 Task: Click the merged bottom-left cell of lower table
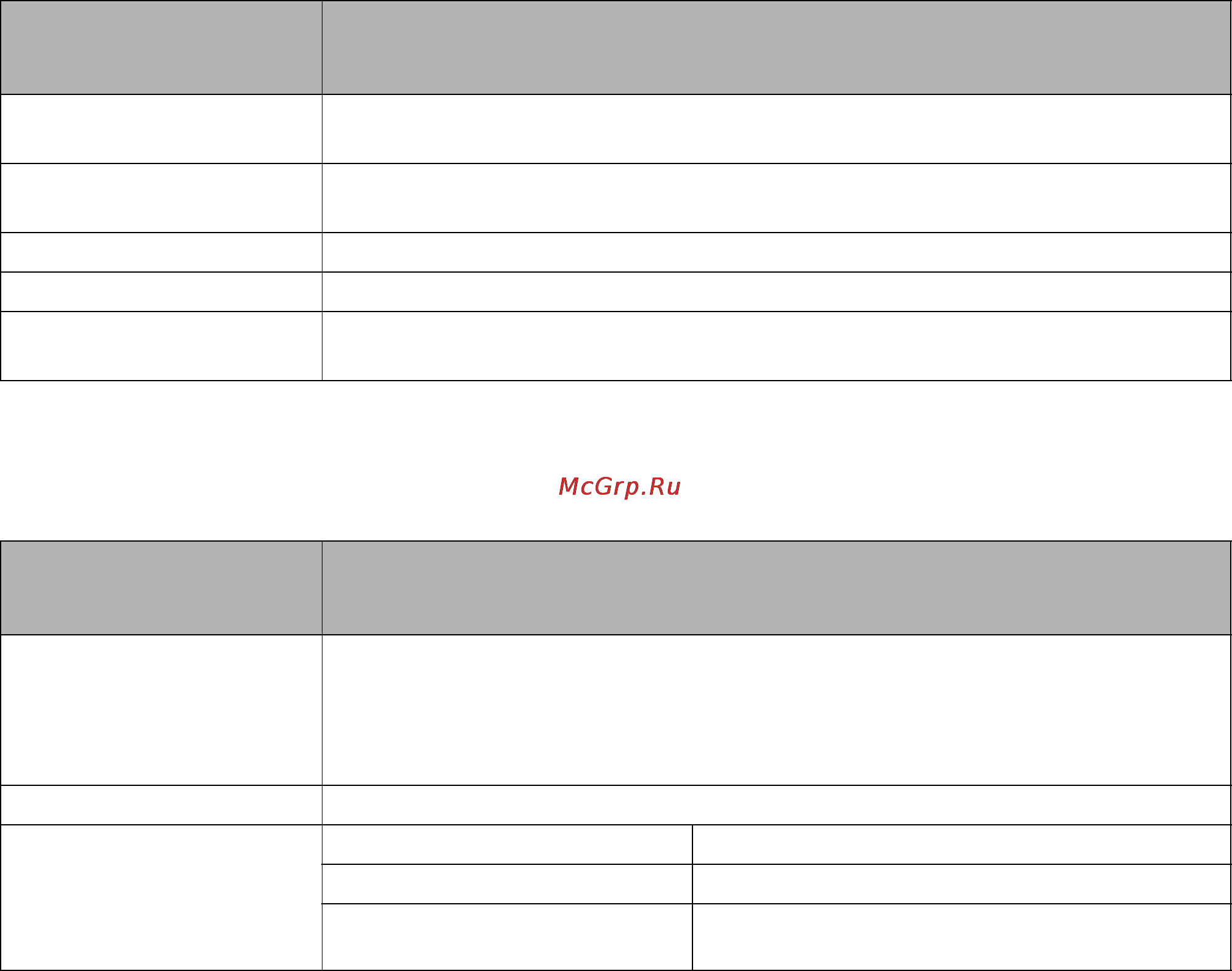click(161, 898)
